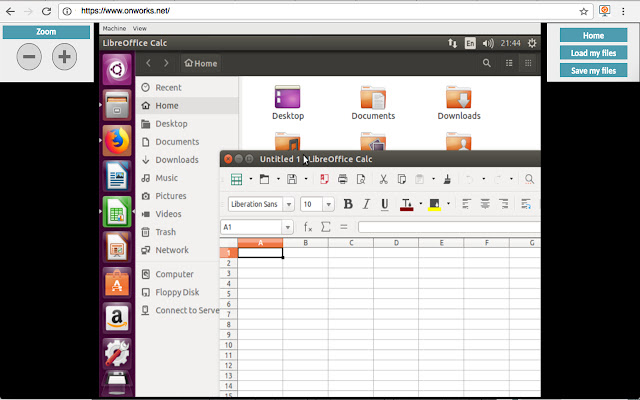This screenshot has width=640, height=400.
Task: Apply the yellow background highlight color
Action: (x=434, y=204)
